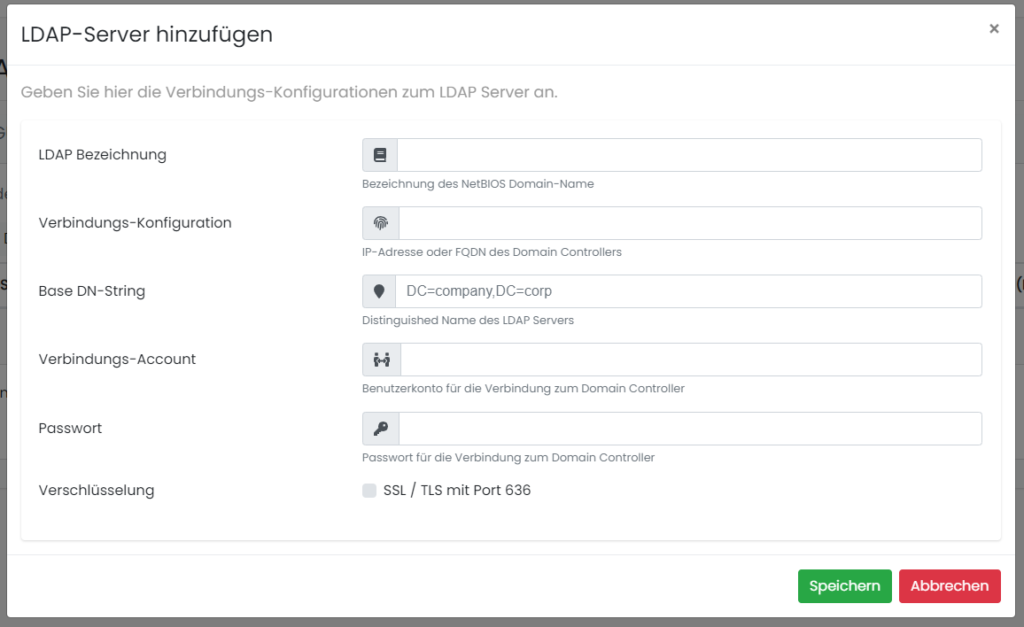1024x627 pixels.
Task: Click the book icon beside LDAP Bezeichnung
Action: point(380,155)
